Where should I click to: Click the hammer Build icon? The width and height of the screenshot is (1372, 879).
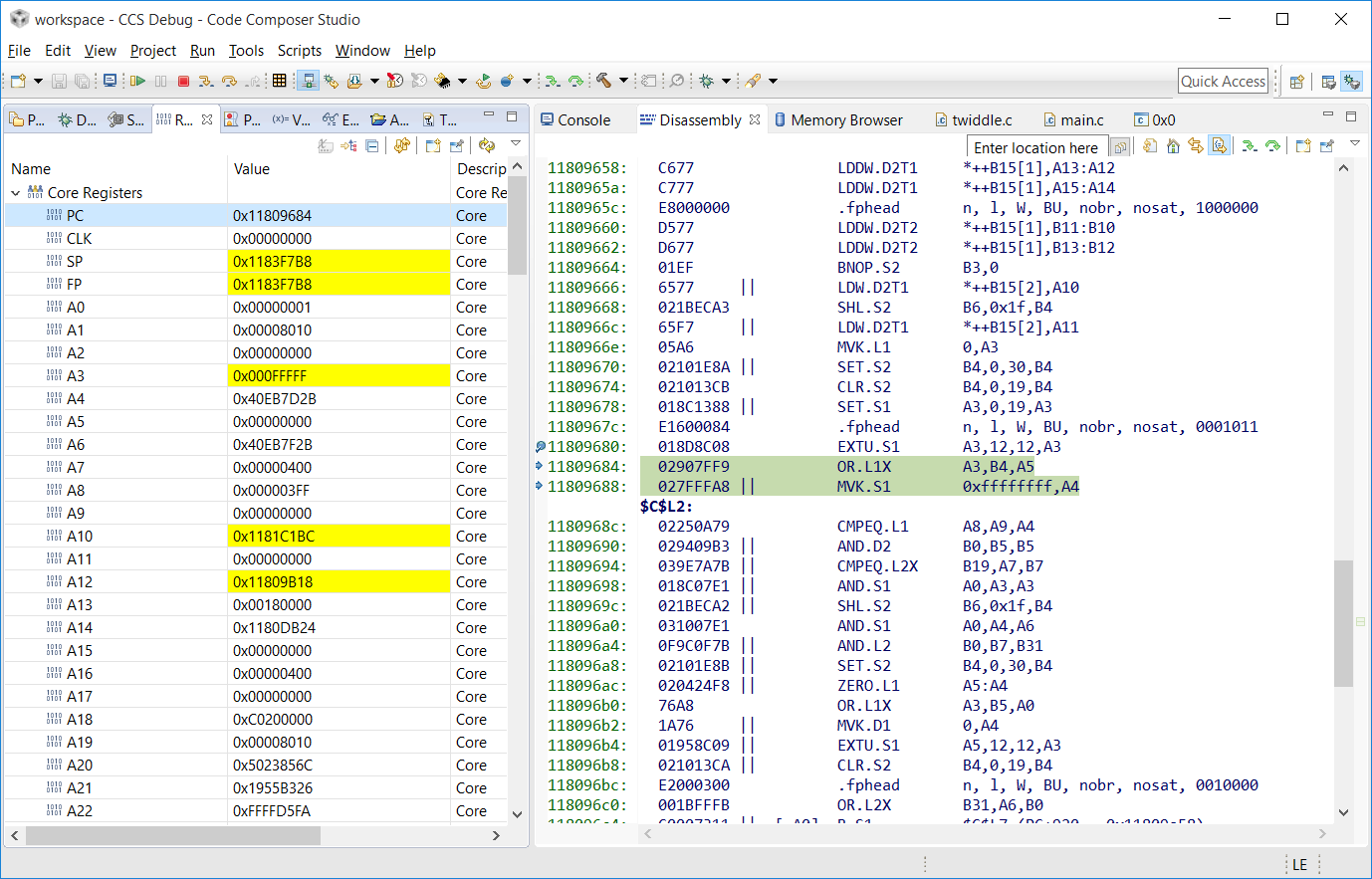pos(604,81)
